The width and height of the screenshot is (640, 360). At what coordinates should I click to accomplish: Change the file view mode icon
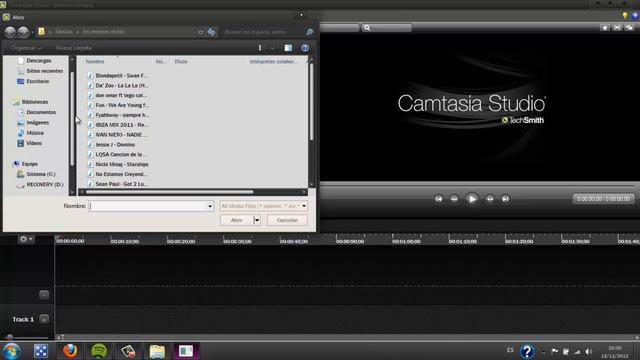260,48
